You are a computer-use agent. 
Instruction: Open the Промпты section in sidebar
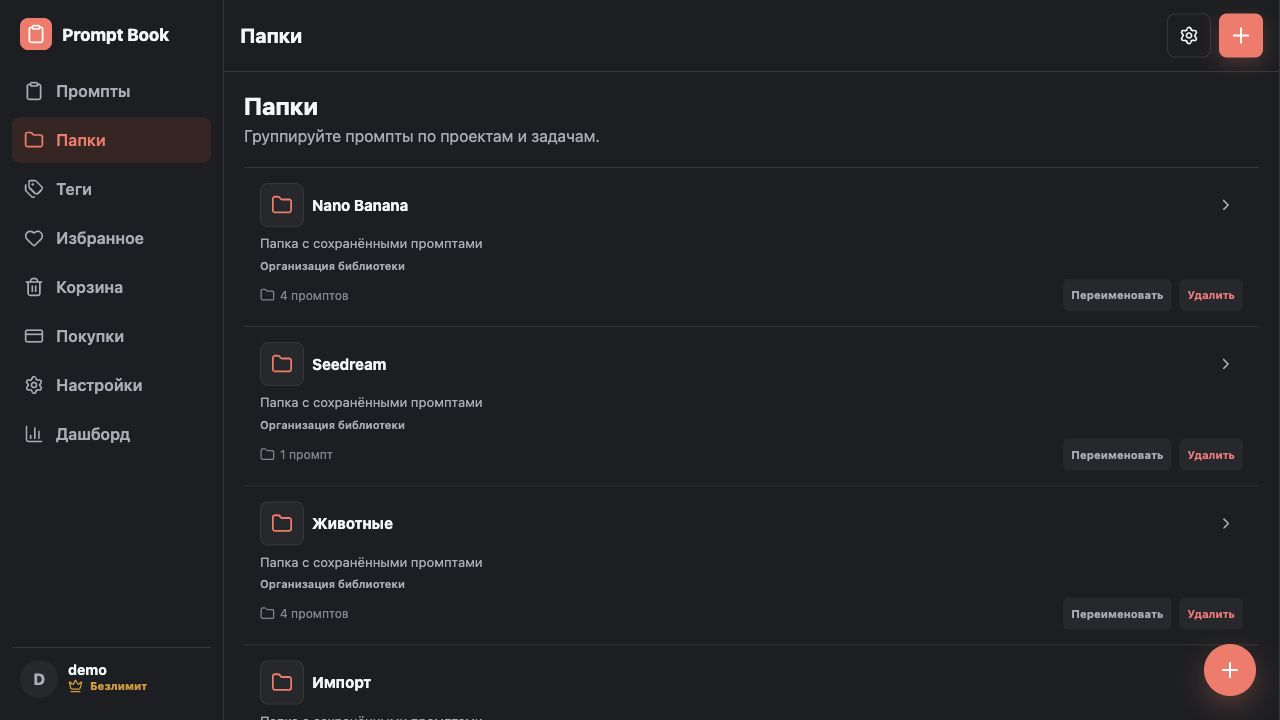(x=111, y=91)
